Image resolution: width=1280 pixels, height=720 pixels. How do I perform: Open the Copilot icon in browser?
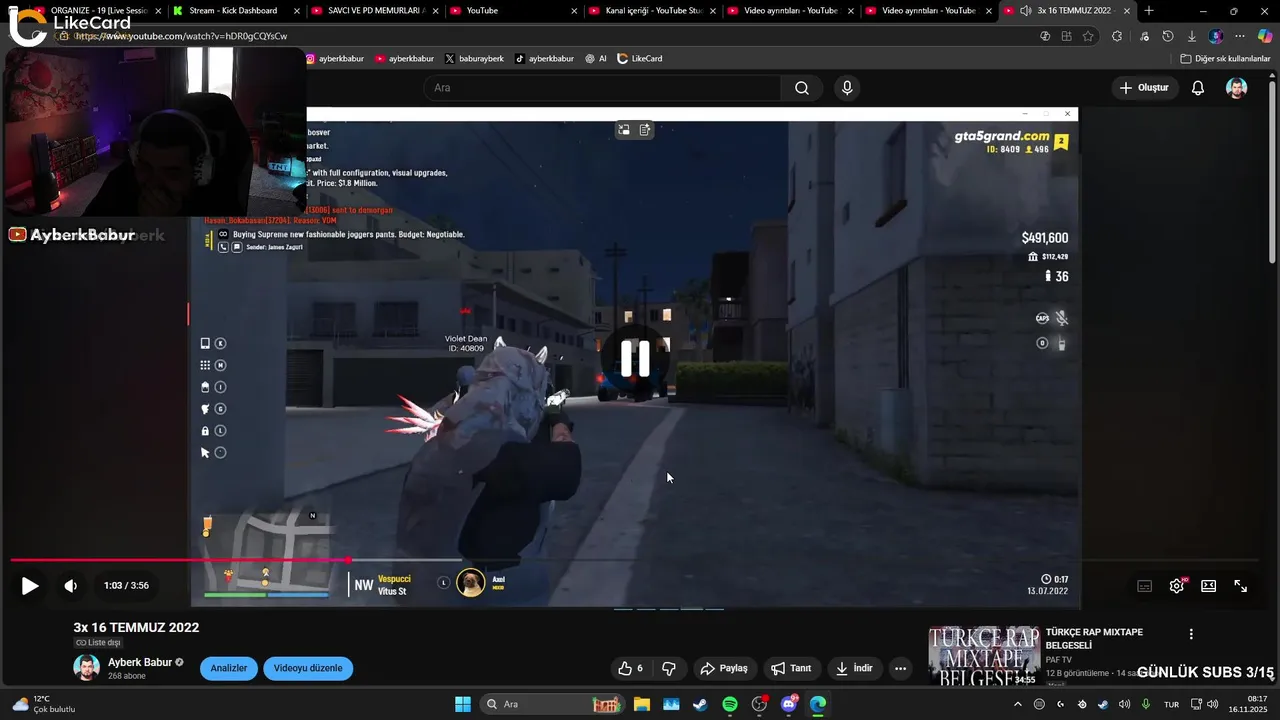(1265, 36)
